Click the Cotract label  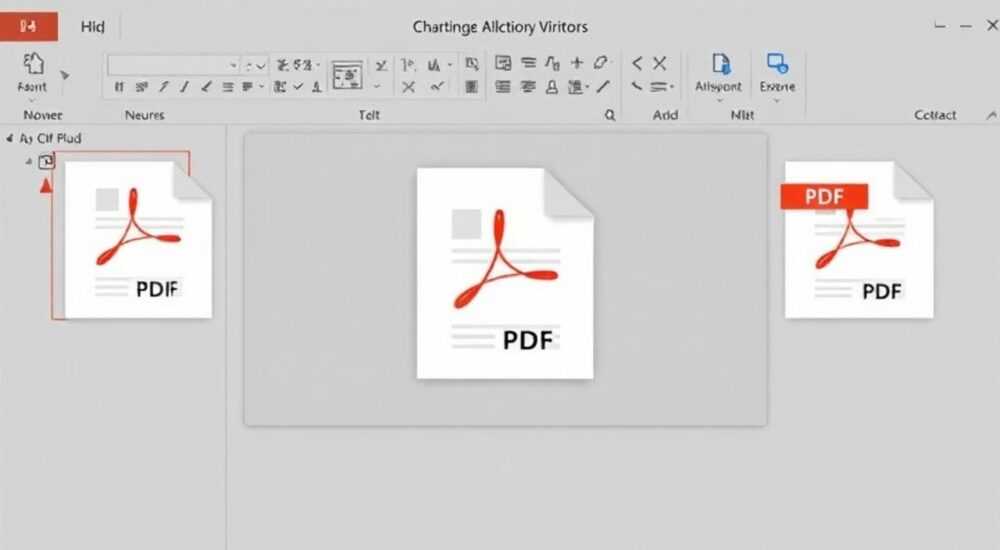tap(935, 115)
